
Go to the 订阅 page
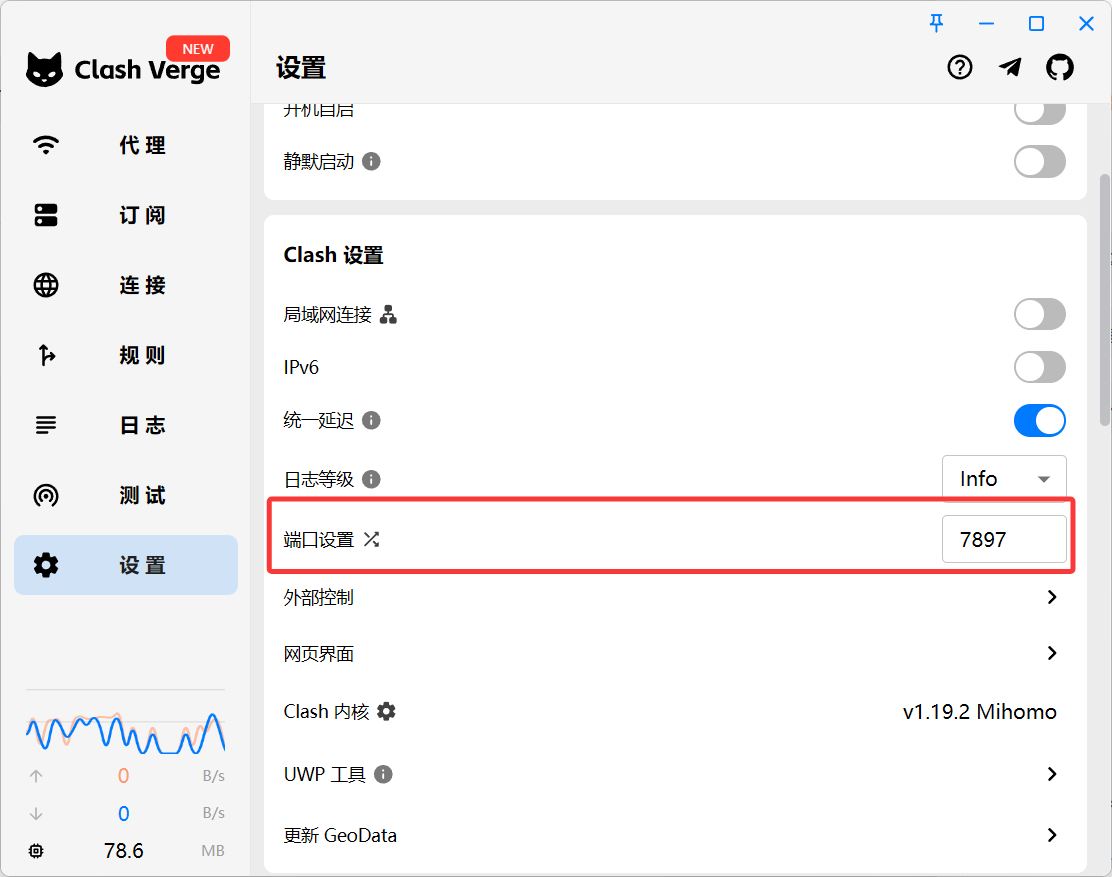126,215
